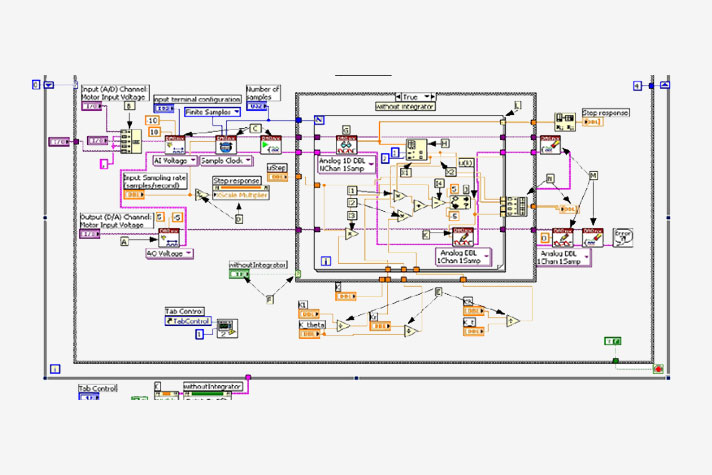
Task: Click the DAQmx Create Channel AI Voltage node
Action: [175, 145]
